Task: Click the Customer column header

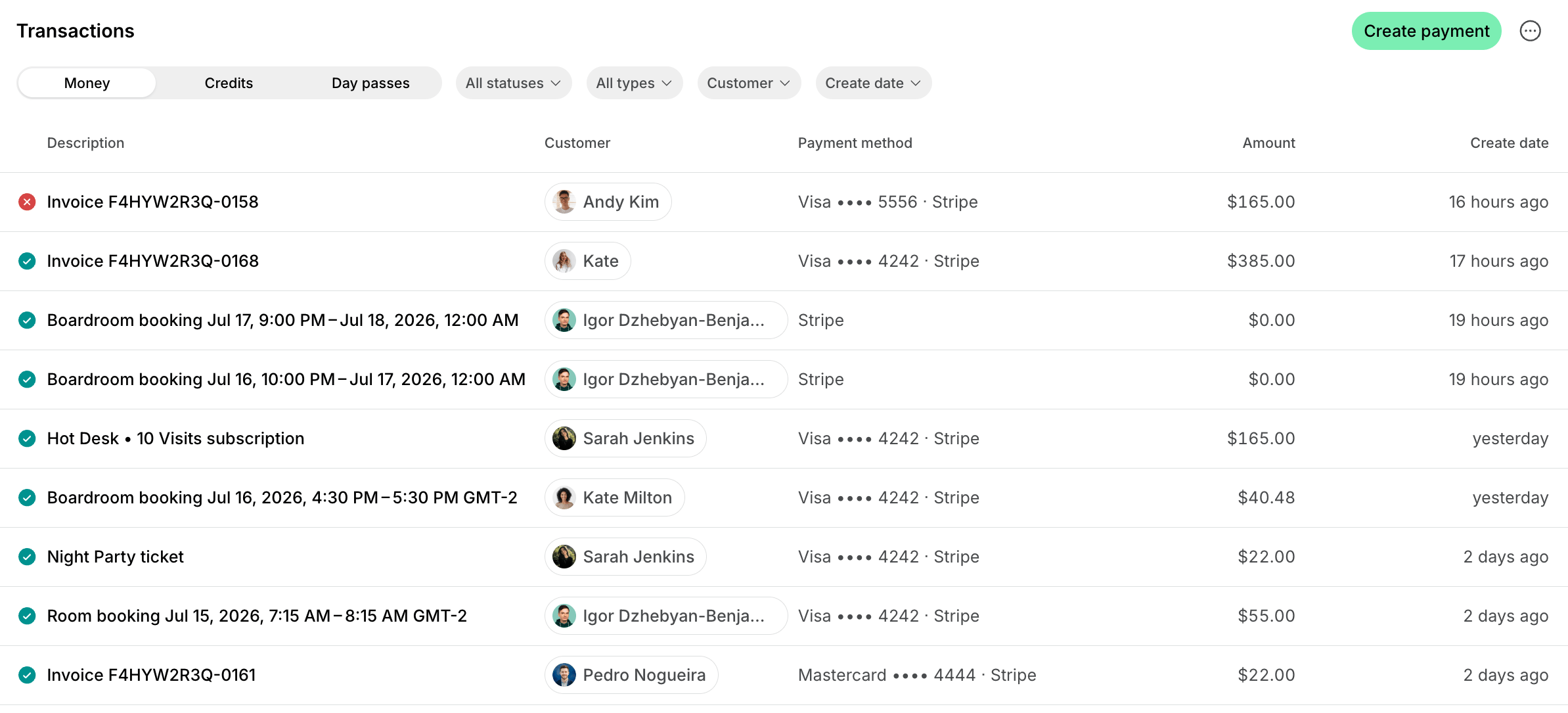Action: [x=577, y=143]
